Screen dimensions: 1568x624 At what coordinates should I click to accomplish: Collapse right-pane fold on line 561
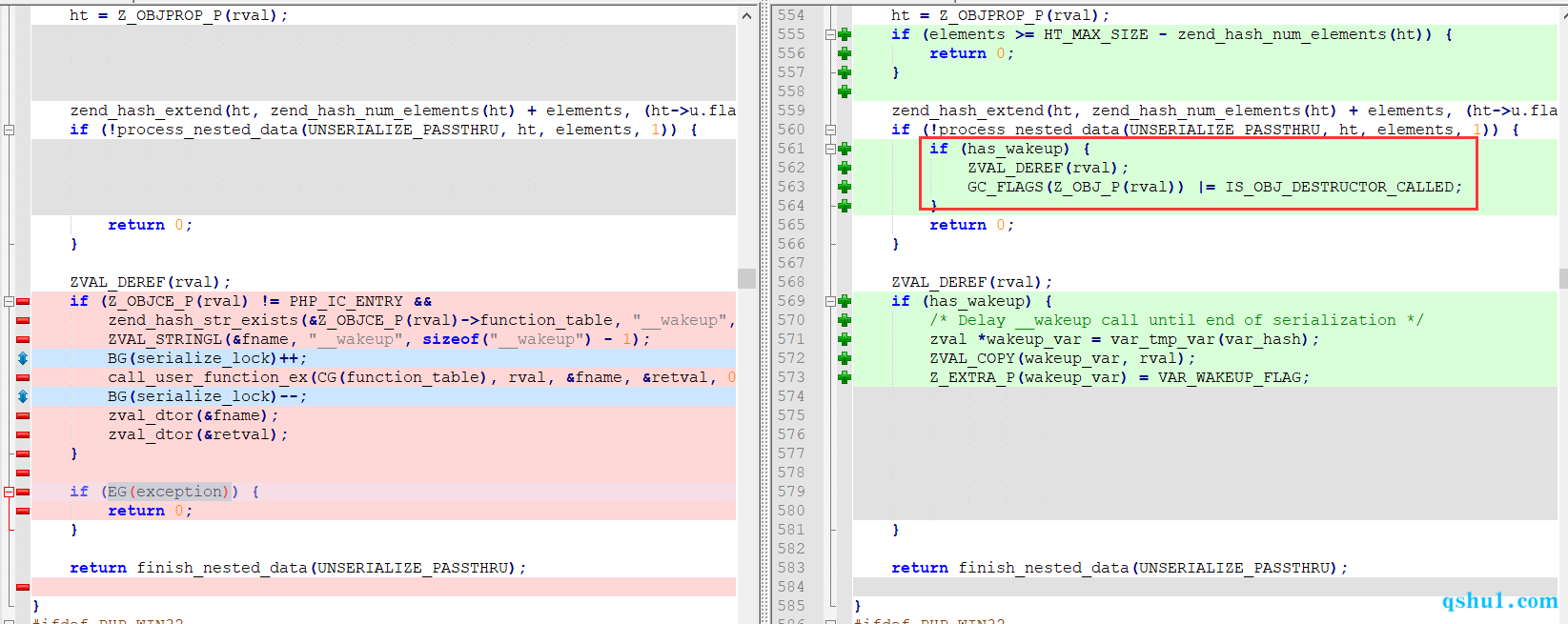pyautogui.click(x=830, y=149)
